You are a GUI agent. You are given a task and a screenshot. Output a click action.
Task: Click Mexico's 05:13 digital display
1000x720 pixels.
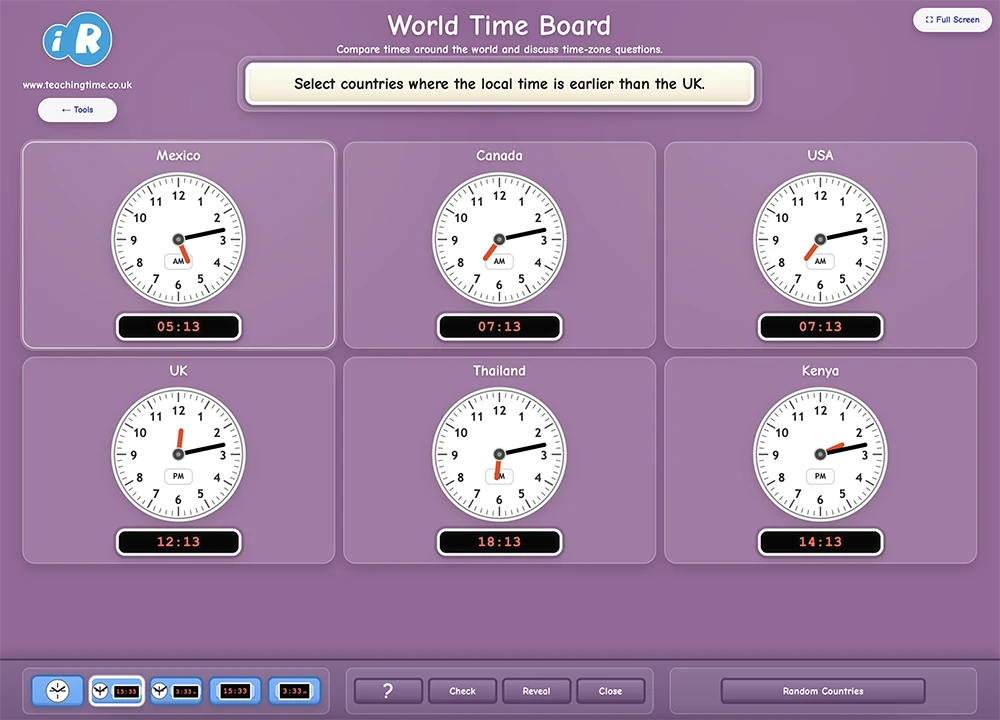coord(179,327)
